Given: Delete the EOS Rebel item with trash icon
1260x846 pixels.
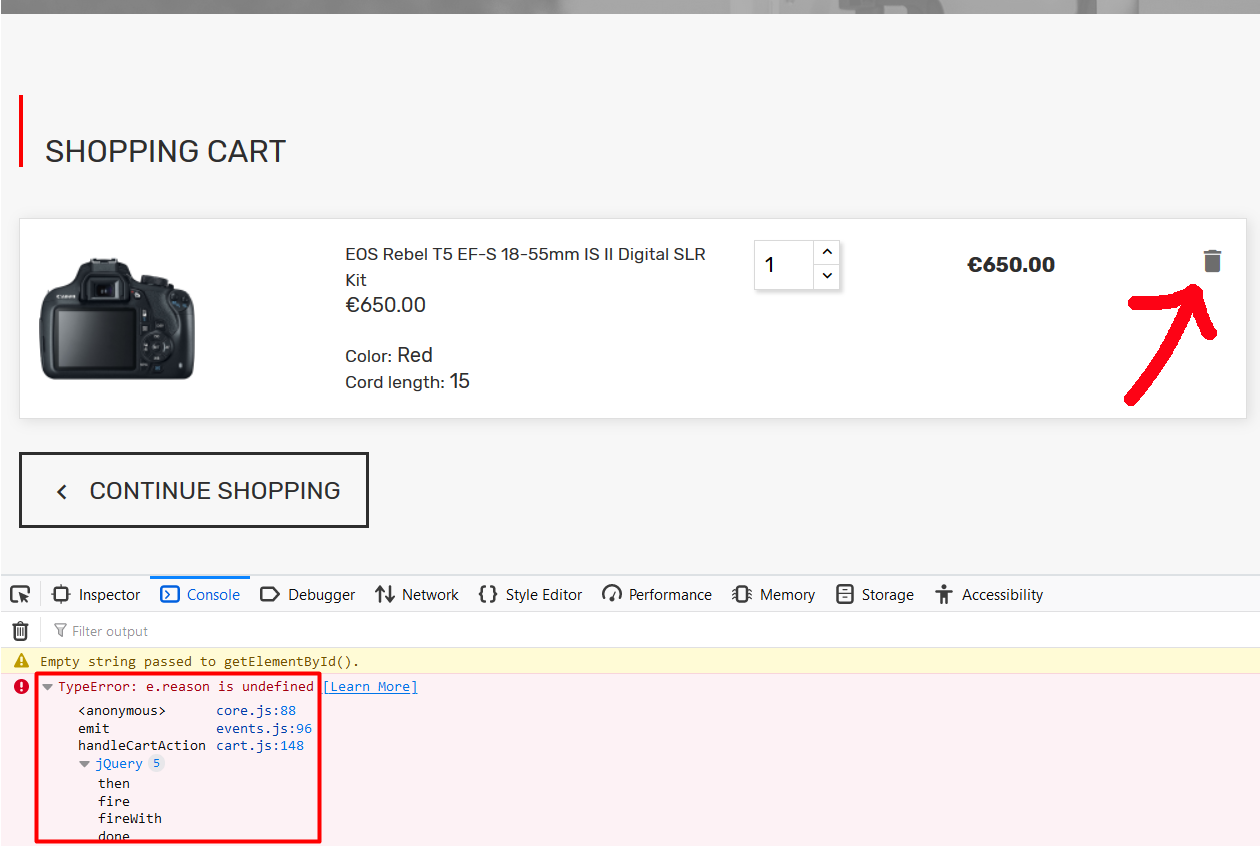Looking at the screenshot, I should point(1212,262).
